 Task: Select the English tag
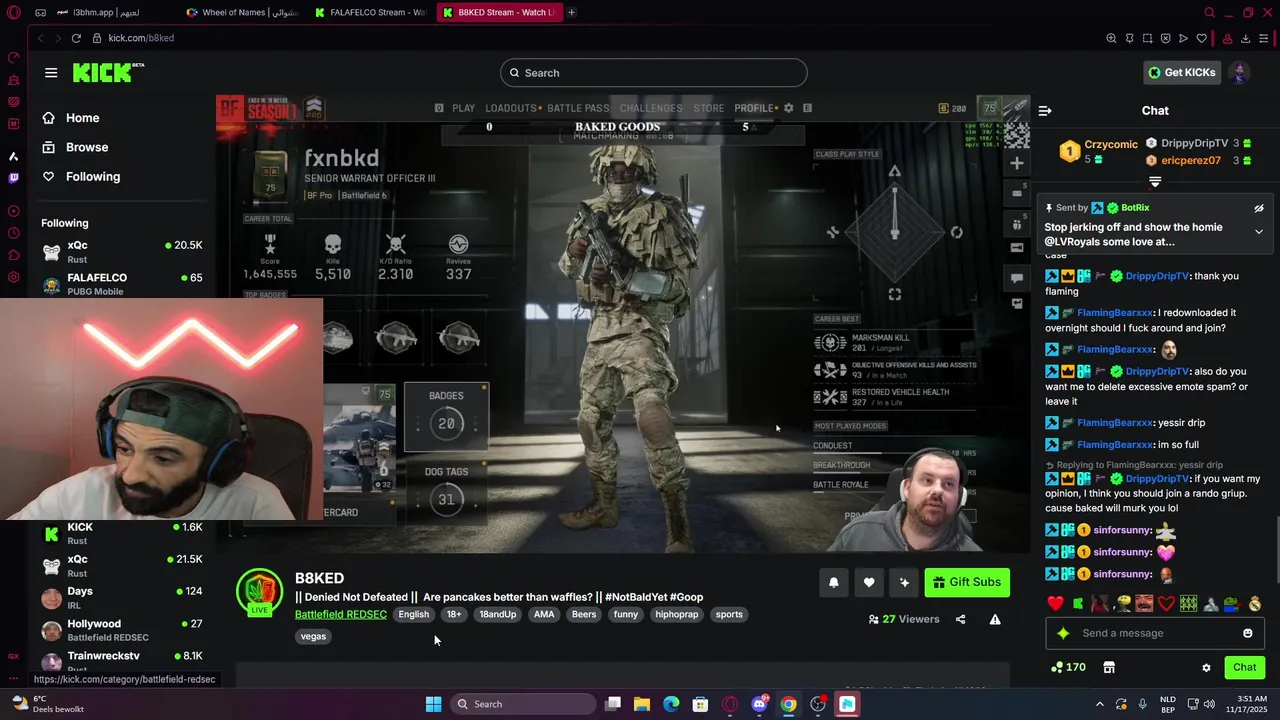coord(413,614)
